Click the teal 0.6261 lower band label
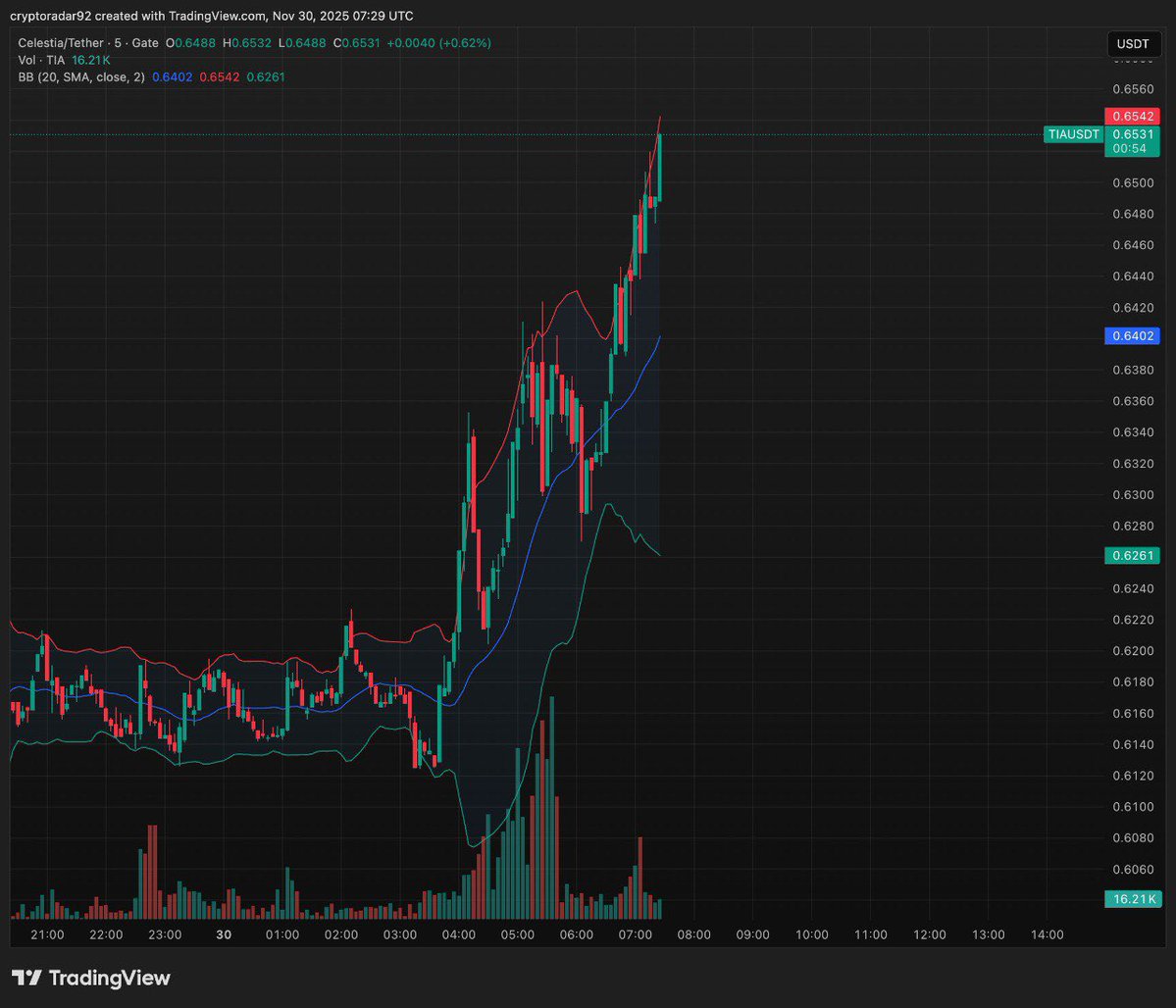This screenshot has height=1008, width=1176. [1132, 555]
